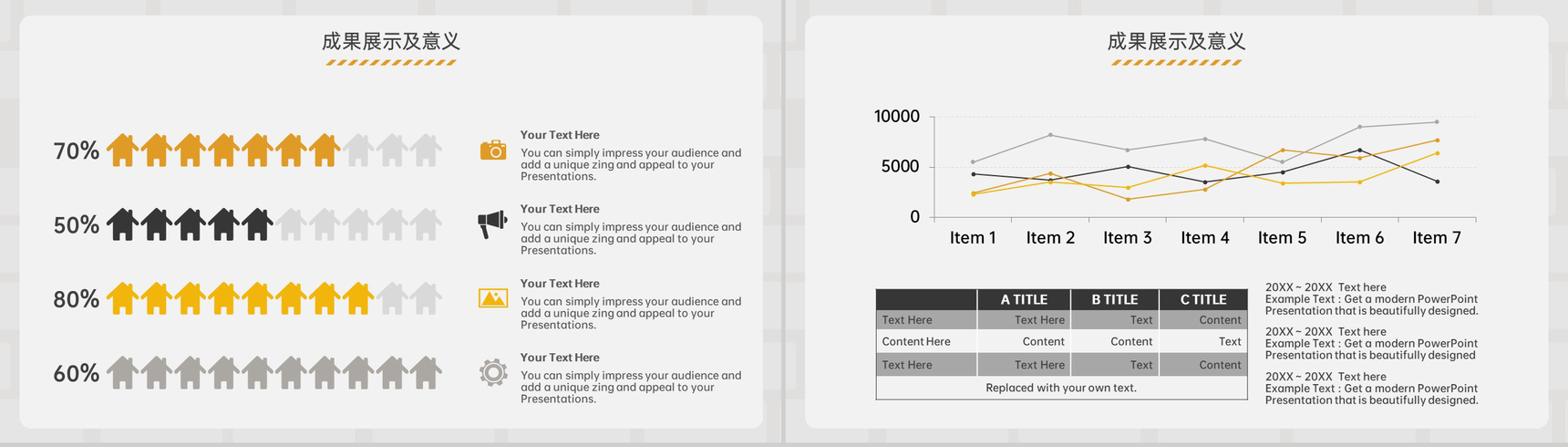The image size is (1568, 447).
Task: Select the Item 7 axis label
Action: click(1437, 237)
